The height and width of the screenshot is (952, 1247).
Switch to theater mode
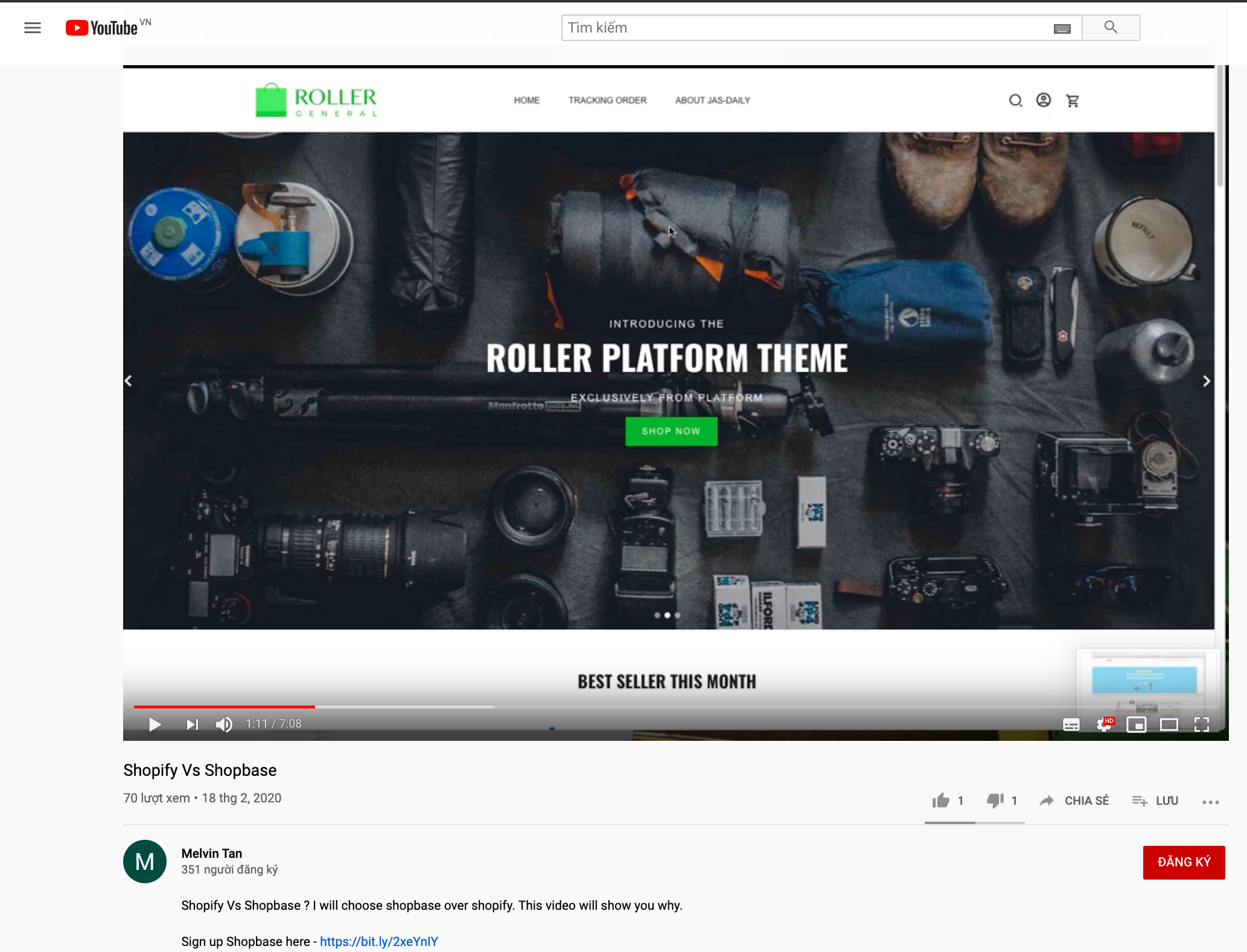point(1169,725)
